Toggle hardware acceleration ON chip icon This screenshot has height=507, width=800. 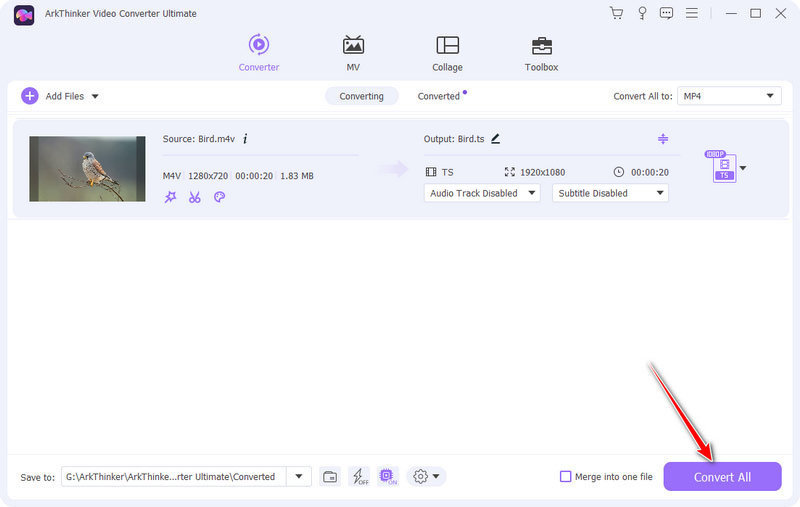click(388, 476)
